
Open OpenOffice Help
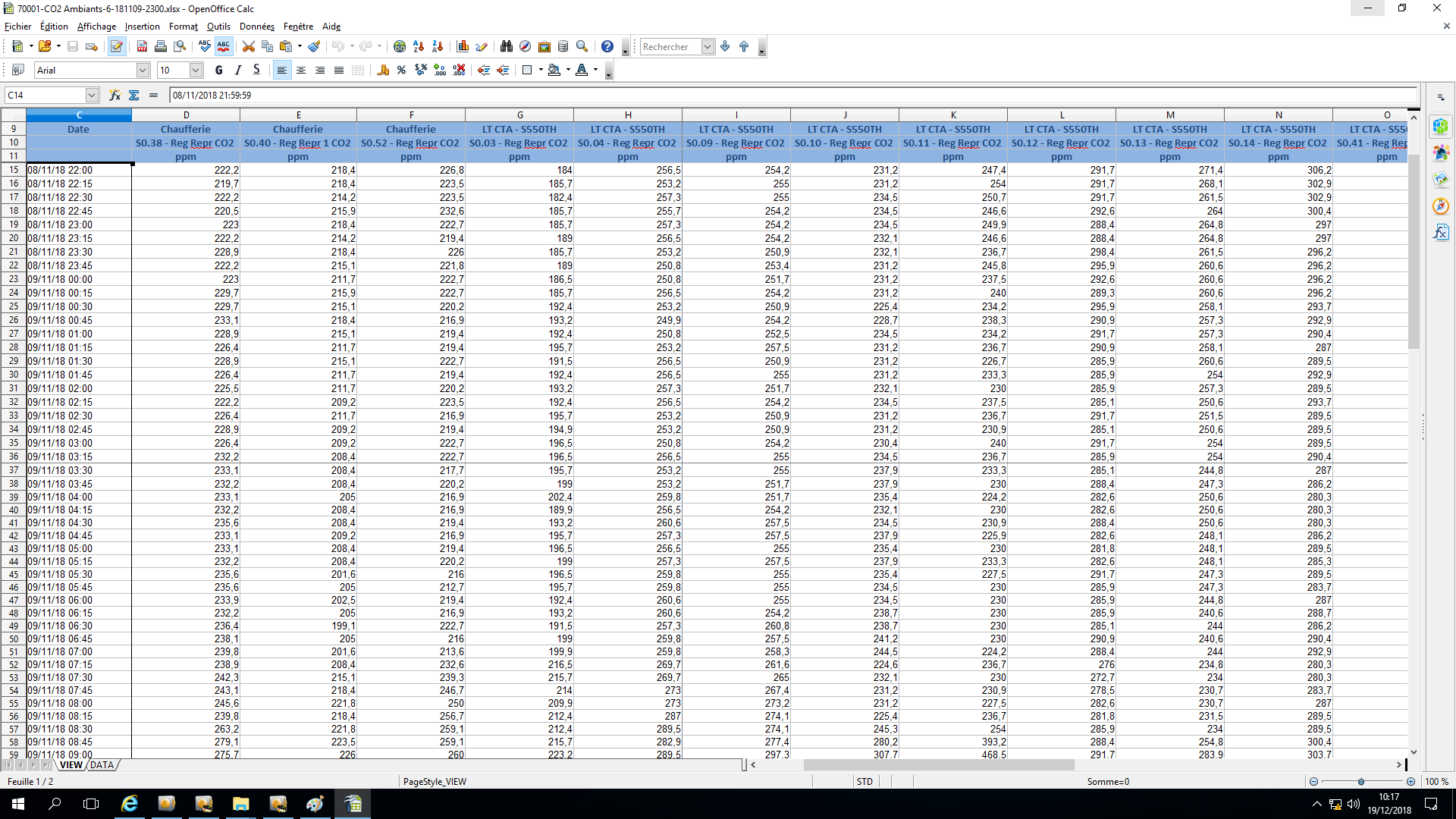point(607,46)
